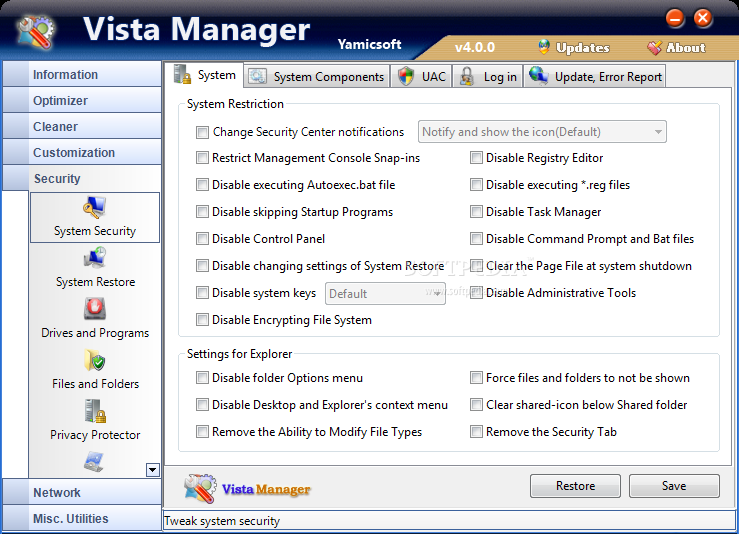
Task: Switch to the UAC tab
Action: 421,76
